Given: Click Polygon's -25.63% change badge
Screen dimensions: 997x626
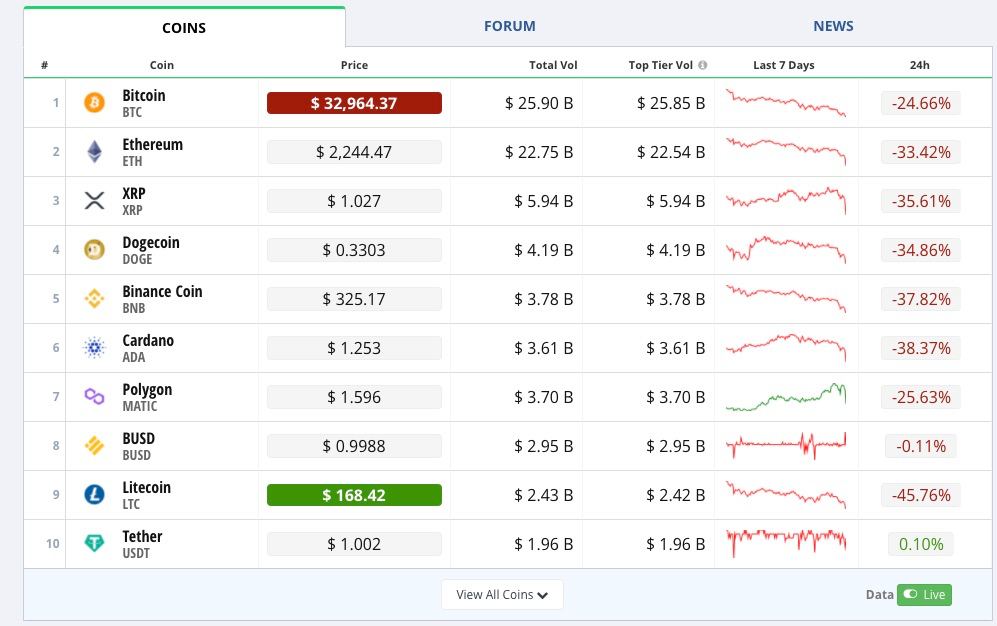Looking at the screenshot, I should [x=921, y=397].
